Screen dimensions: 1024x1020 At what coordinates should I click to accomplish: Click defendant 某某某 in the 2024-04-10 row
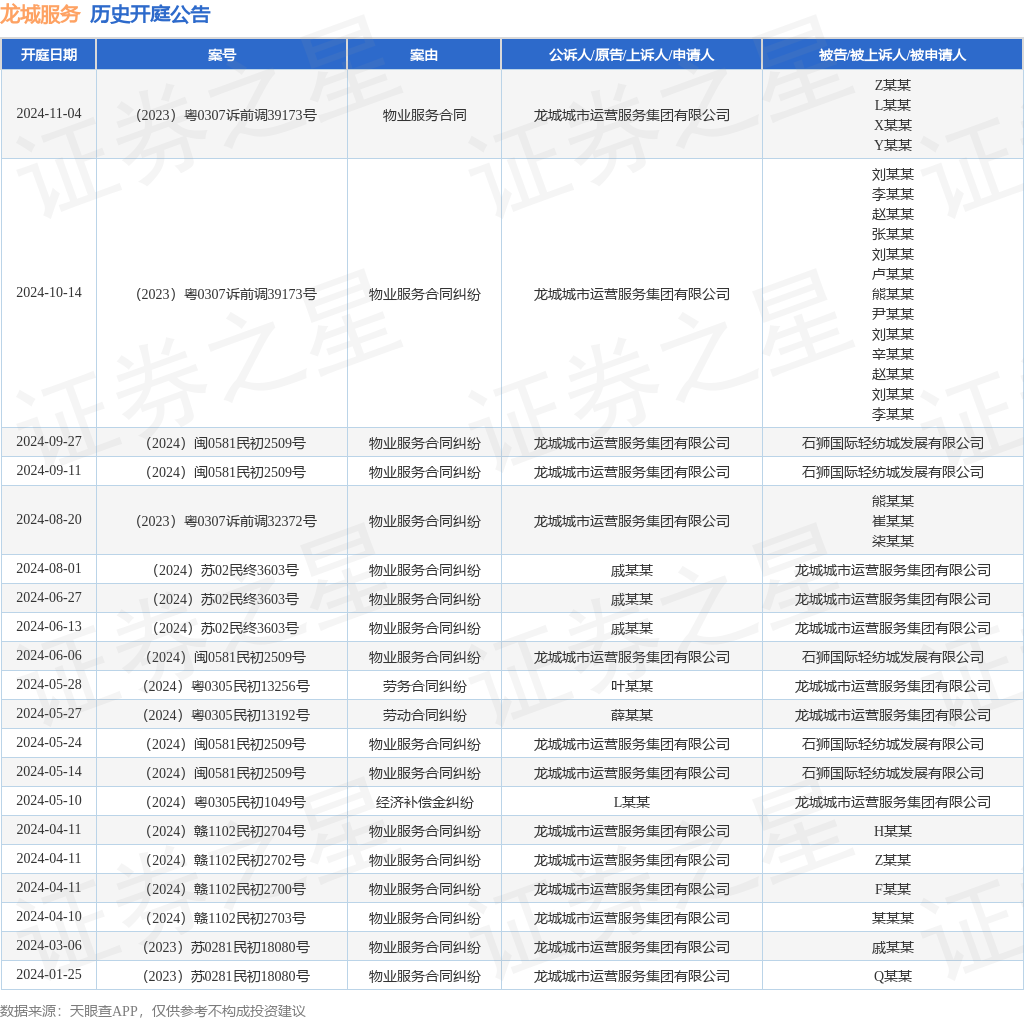click(x=893, y=918)
